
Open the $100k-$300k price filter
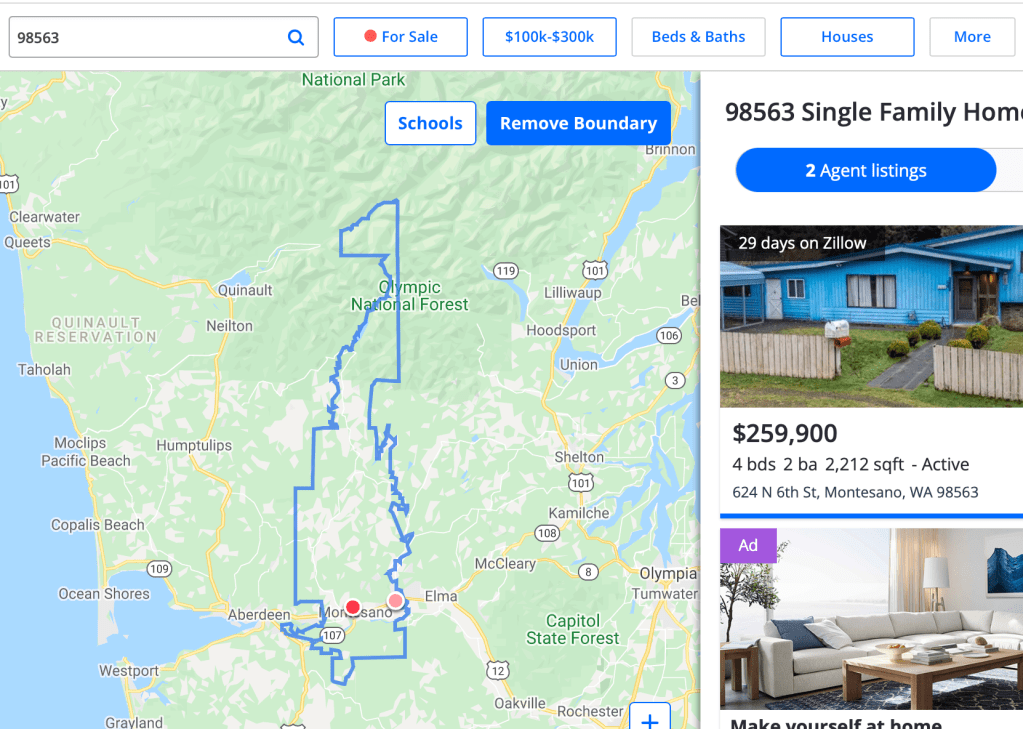(549, 37)
